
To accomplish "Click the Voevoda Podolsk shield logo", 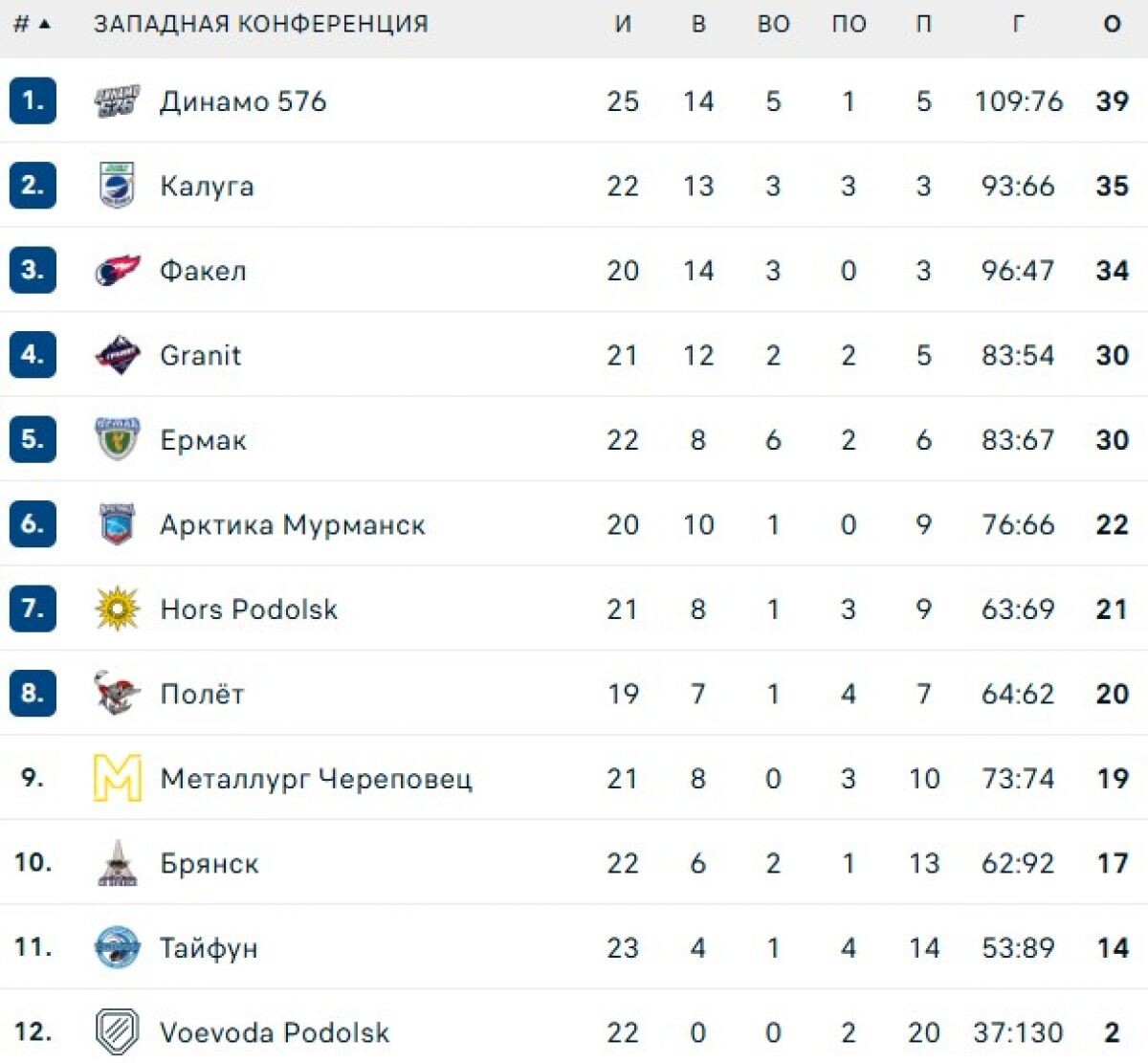I will point(118,1031).
